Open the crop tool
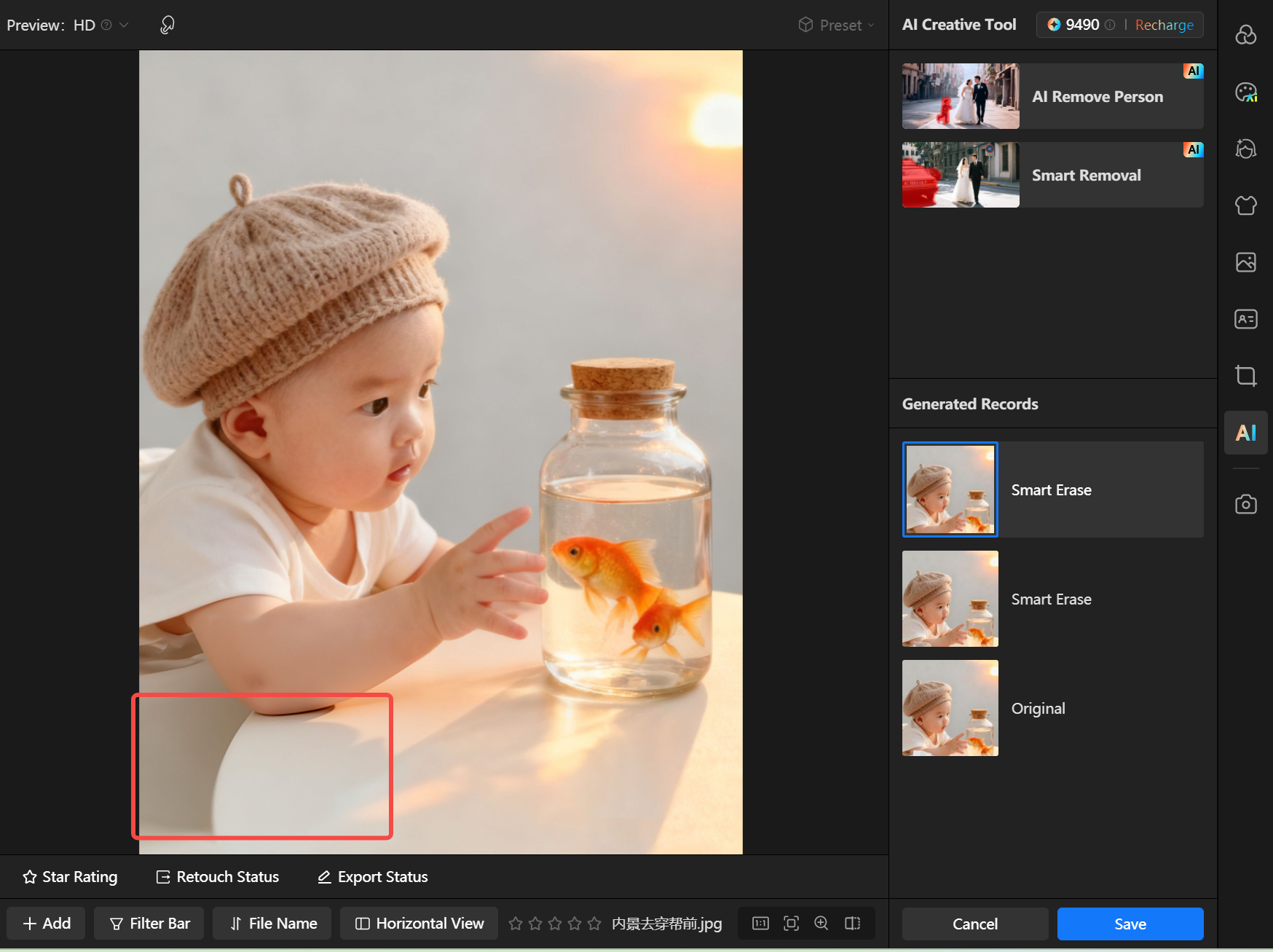This screenshot has height=952, width=1273. pos(1245,376)
